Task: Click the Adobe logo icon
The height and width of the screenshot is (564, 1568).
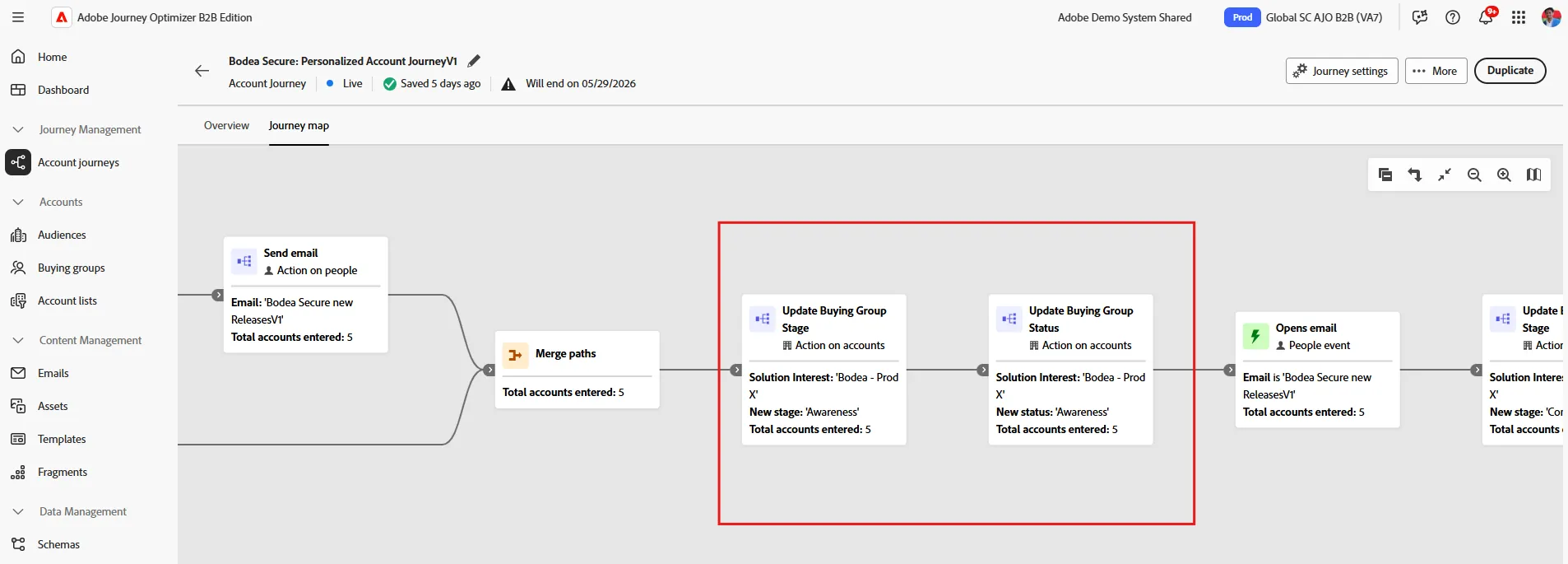Action: pyautogui.click(x=62, y=17)
